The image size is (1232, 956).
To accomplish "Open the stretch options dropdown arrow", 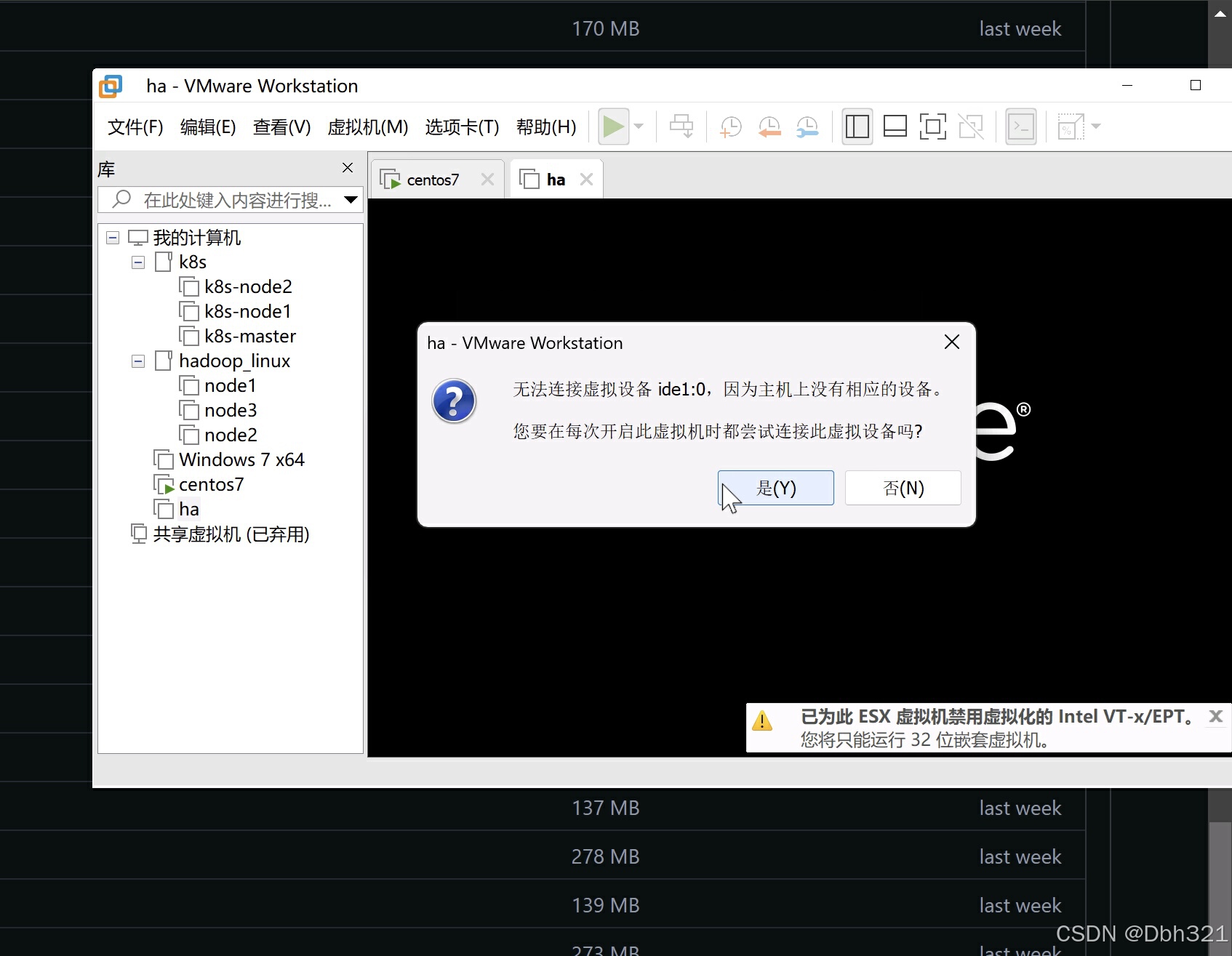I will [1096, 126].
